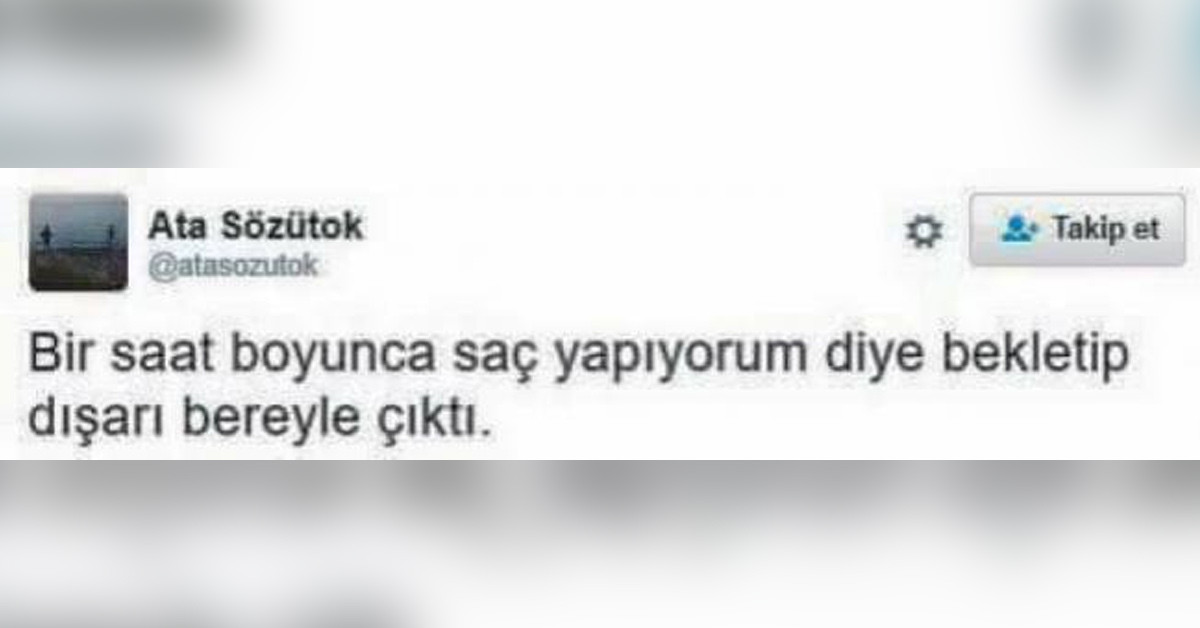
Task: Open the profile via the Ata Sözütok name
Action: (x=256, y=226)
